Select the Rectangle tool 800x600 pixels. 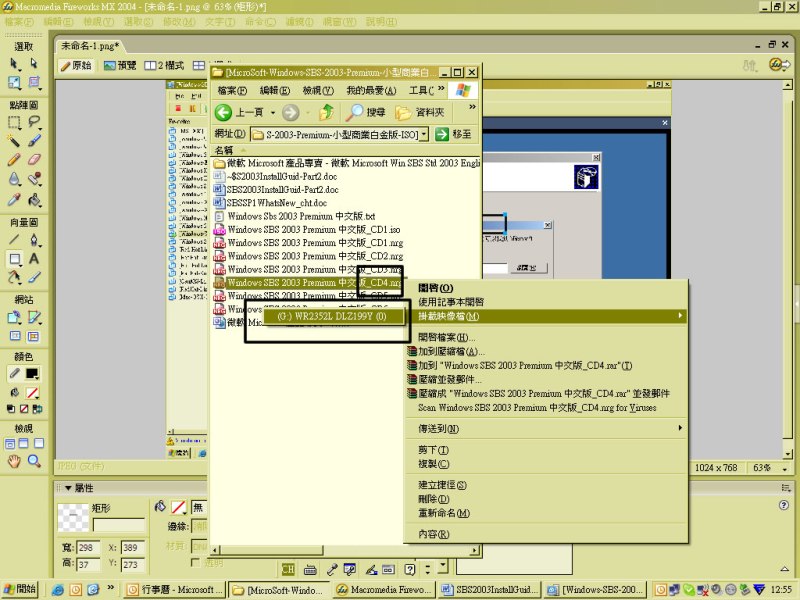[x=14, y=259]
